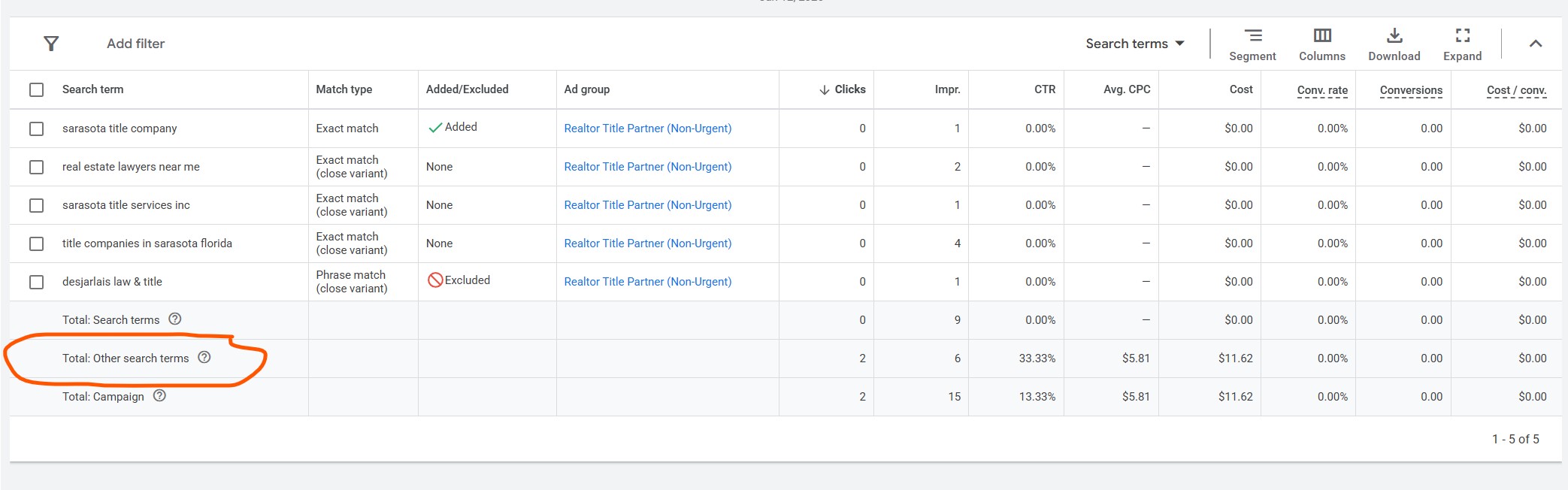
Task: Click the Add filter field
Action: click(x=136, y=44)
